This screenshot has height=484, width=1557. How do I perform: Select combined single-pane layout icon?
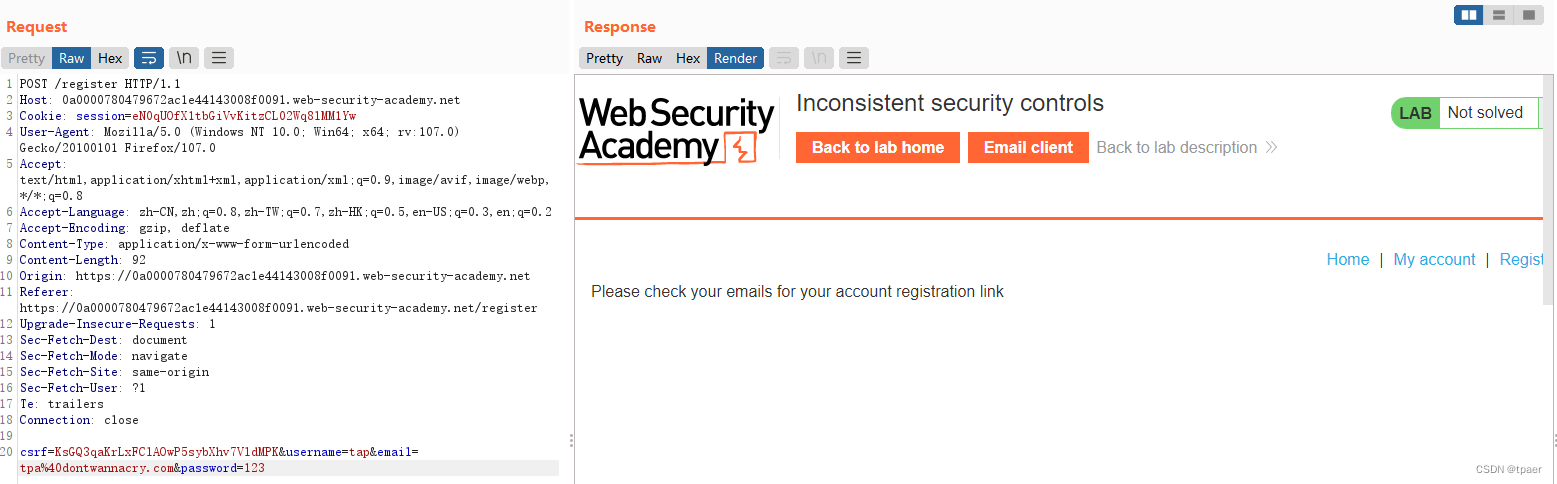[1528, 15]
